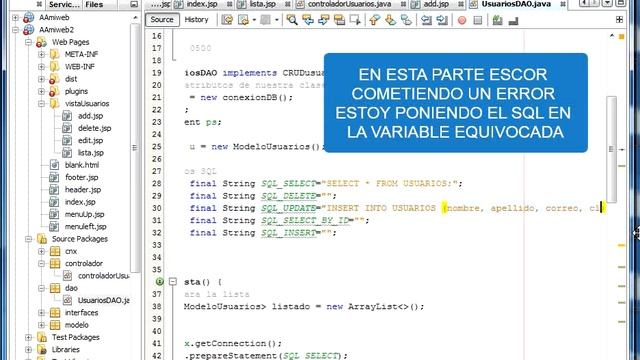Collapse the Source Packages node
Image resolution: width=640 pixels, height=360 pixels.
(x=29, y=239)
